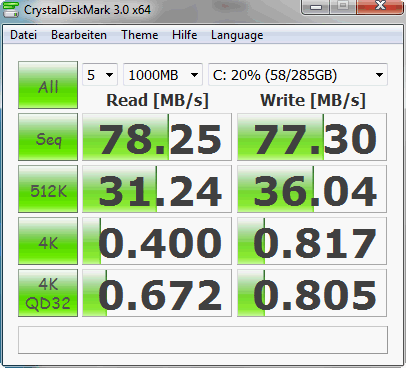Image resolution: width=406 pixels, height=368 pixels.
Task: Click the 4K write result 0.817
Action: click(312, 241)
